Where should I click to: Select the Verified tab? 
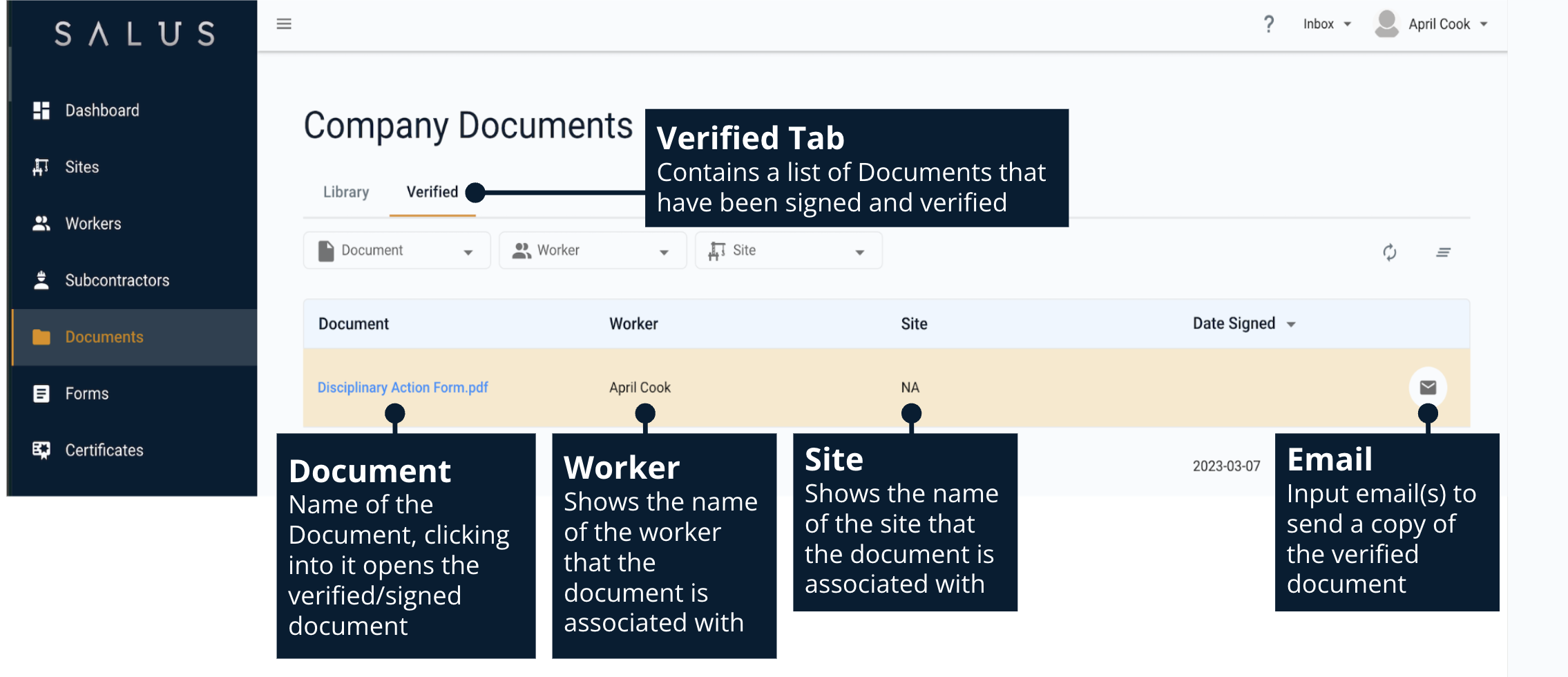[x=432, y=192]
